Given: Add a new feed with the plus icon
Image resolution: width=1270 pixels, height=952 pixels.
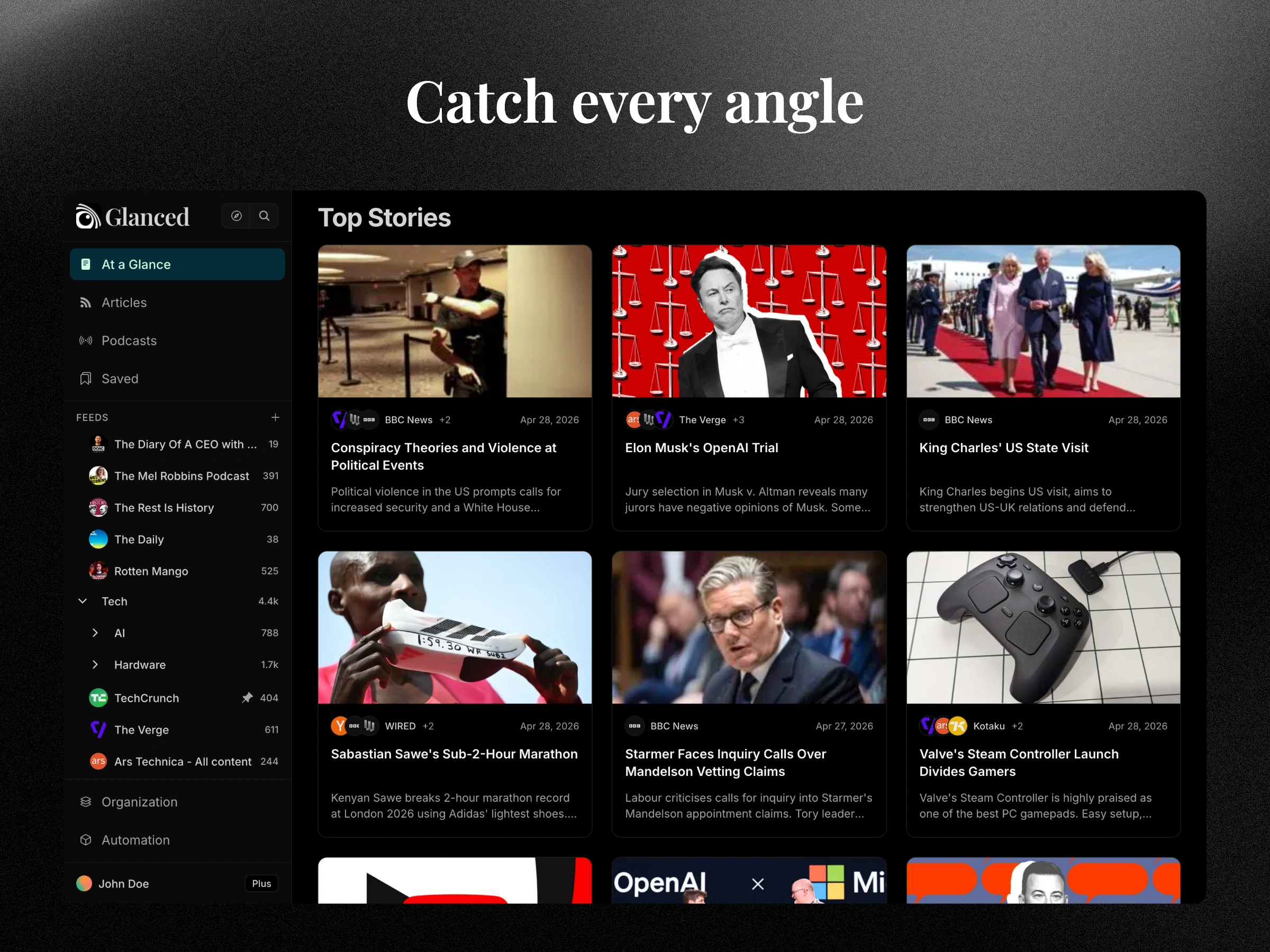Looking at the screenshot, I should click(275, 417).
